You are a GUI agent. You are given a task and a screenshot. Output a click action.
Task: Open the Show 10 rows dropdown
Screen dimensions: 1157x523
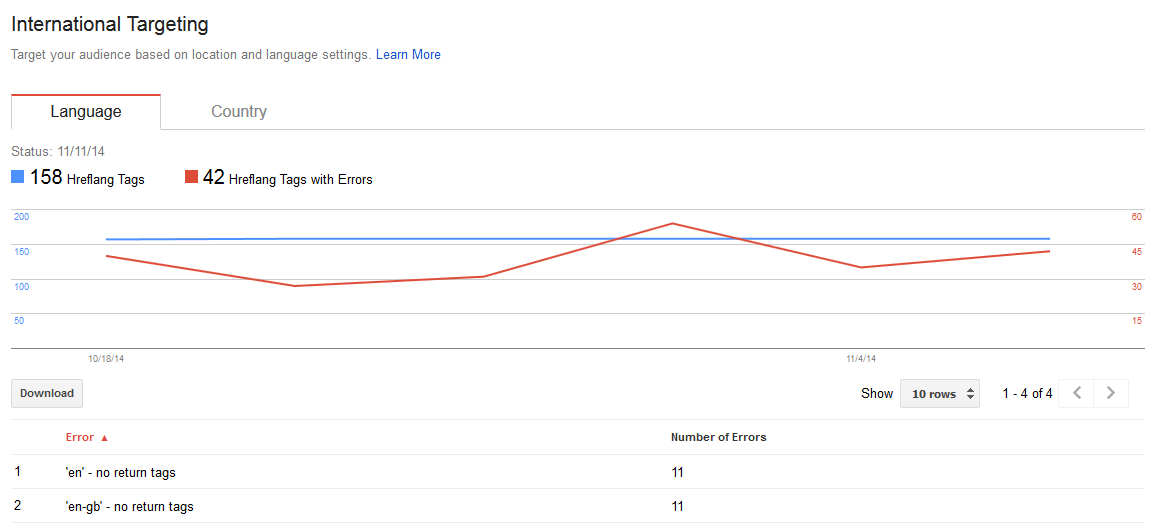[939, 394]
